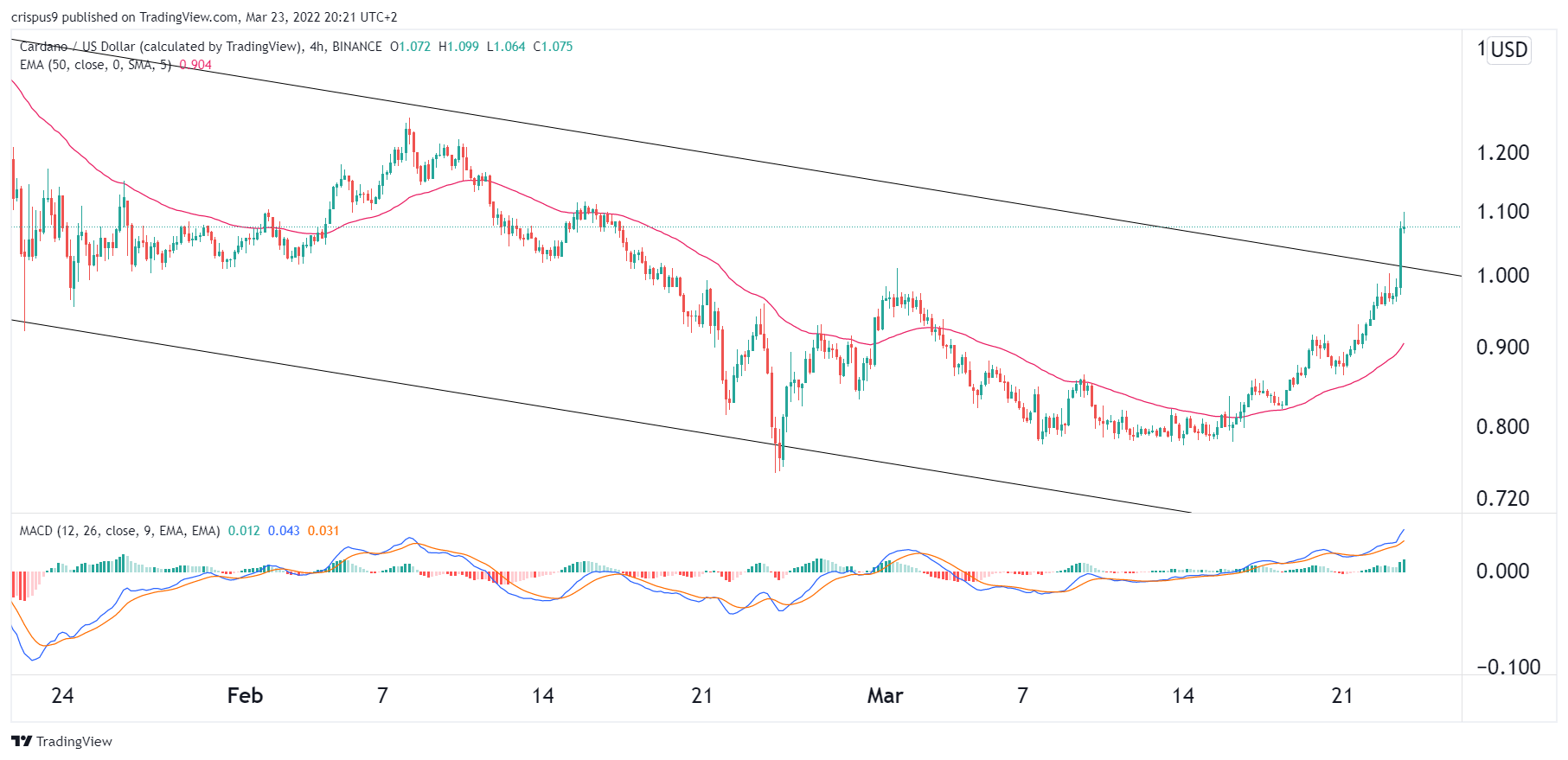Click the Feb date marker on time axis
Viewport: 1568px width, 760px height.
coord(245,695)
